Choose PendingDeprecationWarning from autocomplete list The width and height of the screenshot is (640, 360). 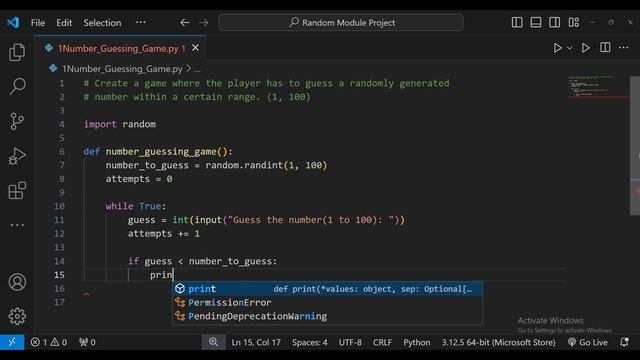pyautogui.click(x=327, y=316)
